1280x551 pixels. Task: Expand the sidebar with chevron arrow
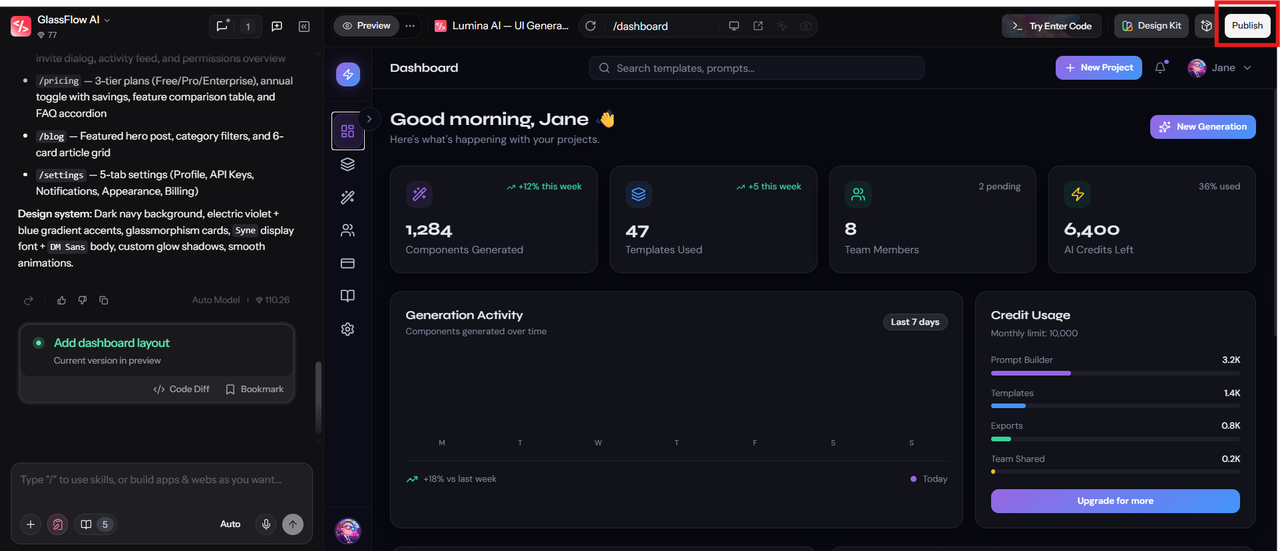(369, 118)
